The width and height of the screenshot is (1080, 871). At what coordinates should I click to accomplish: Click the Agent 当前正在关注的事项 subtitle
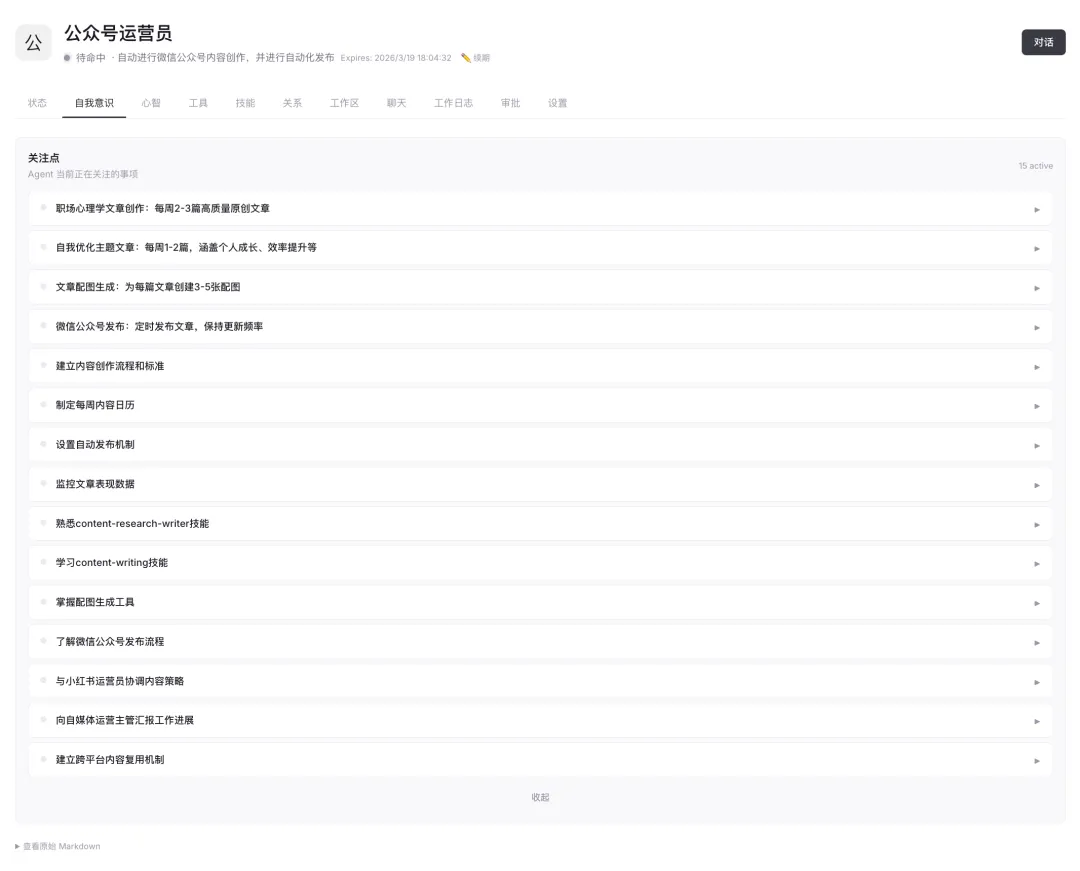pyautogui.click(x=83, y=174)
